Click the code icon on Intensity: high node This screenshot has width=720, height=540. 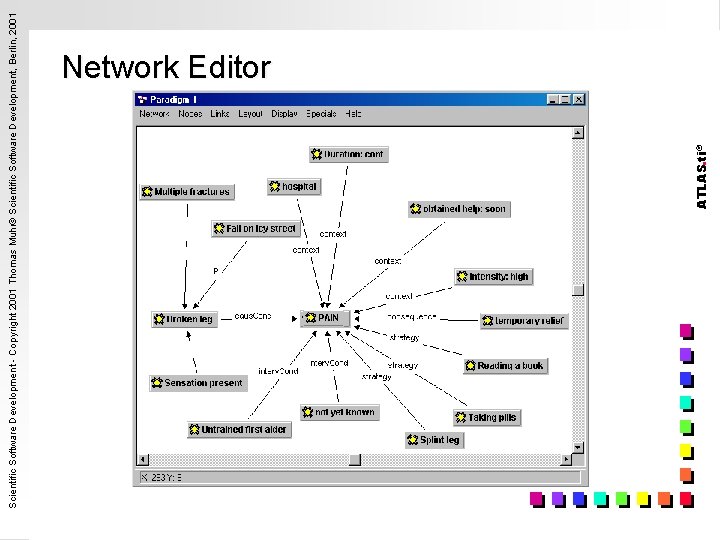462,276
